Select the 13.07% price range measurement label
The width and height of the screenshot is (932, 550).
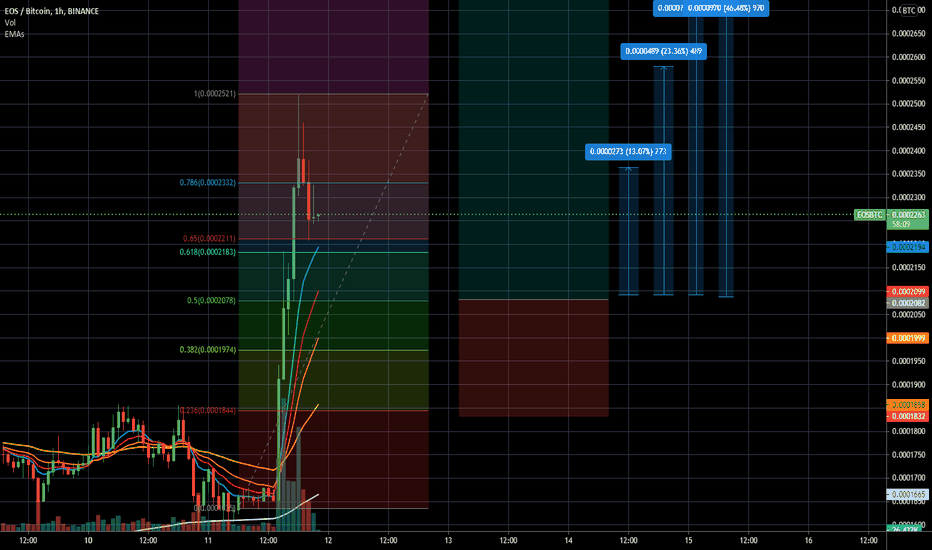628,152
